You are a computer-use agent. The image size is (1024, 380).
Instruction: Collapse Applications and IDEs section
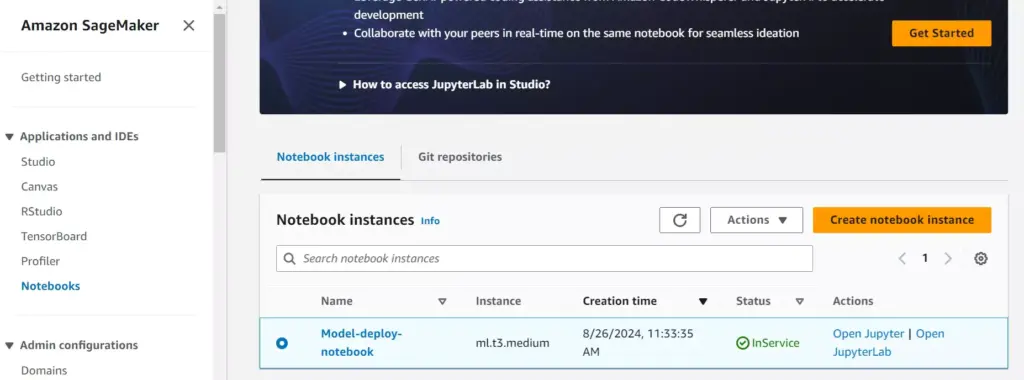pyautogui.click(x=10, y=137)
